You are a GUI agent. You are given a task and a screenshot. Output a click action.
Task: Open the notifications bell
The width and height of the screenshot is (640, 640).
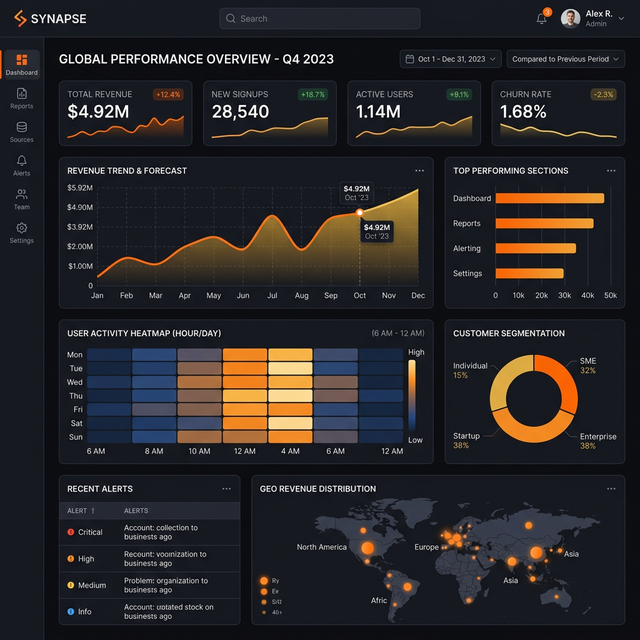click(x=541, y=18)
